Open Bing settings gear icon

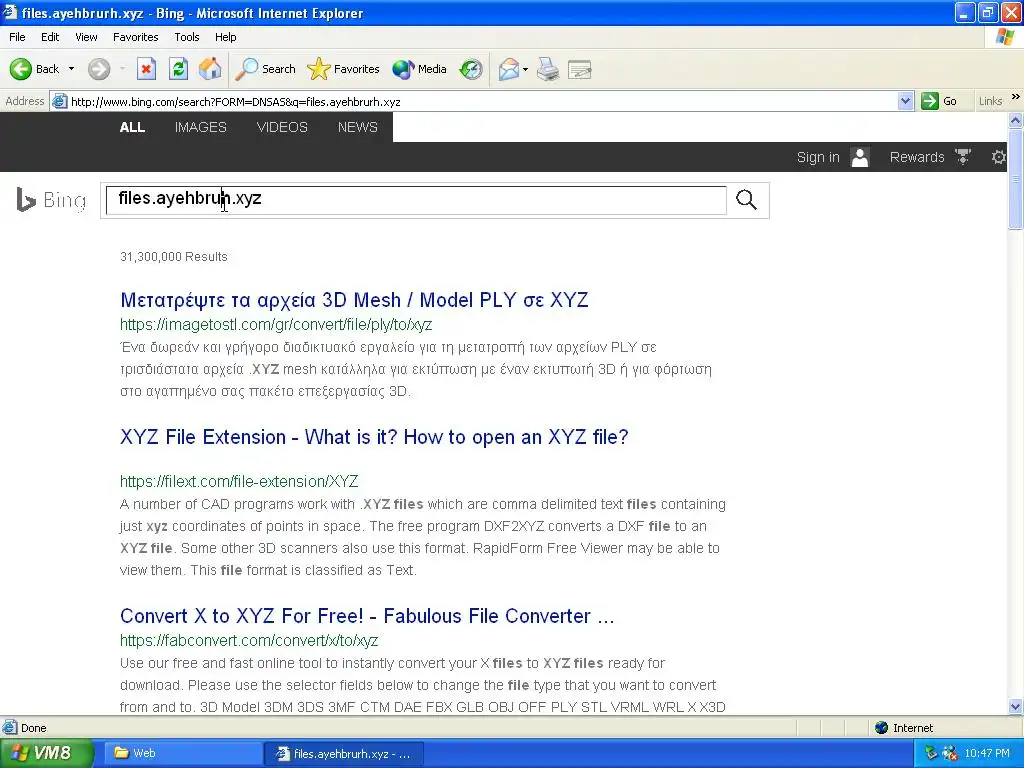(999, 157)
